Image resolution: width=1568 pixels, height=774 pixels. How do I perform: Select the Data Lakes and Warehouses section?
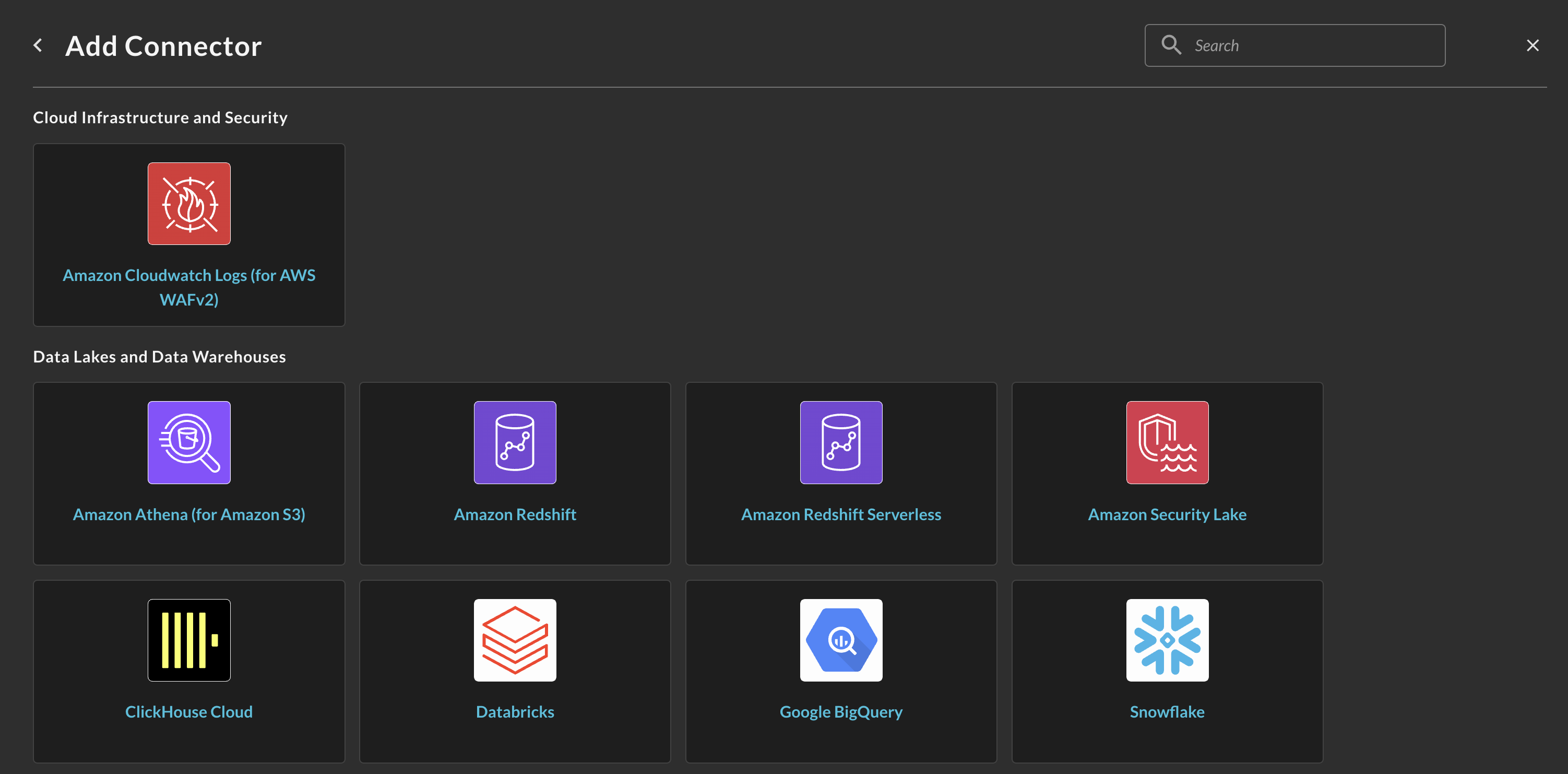click(x=159, y=356)
